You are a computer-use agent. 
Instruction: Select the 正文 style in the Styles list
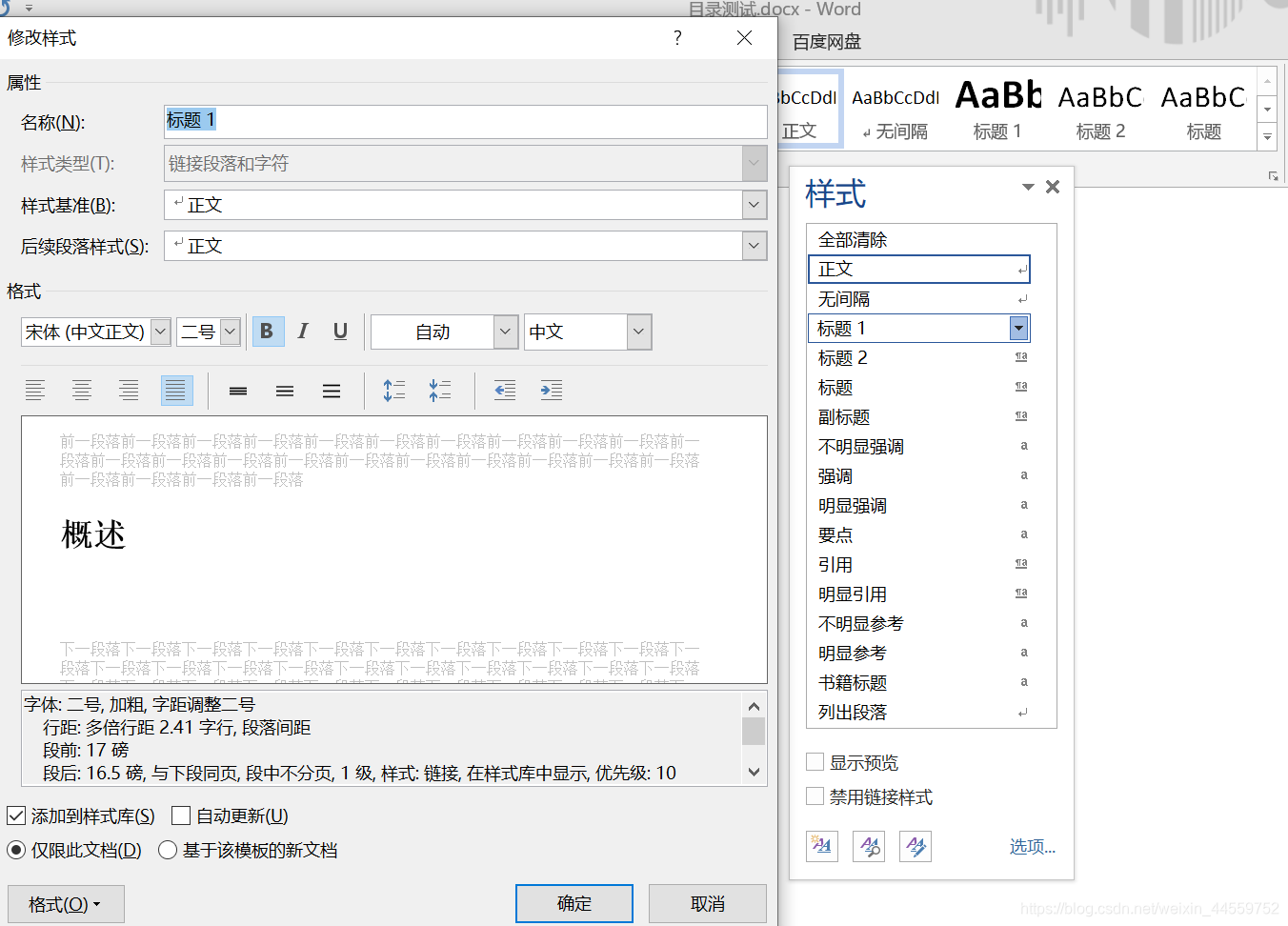click(x=919, y=270)
